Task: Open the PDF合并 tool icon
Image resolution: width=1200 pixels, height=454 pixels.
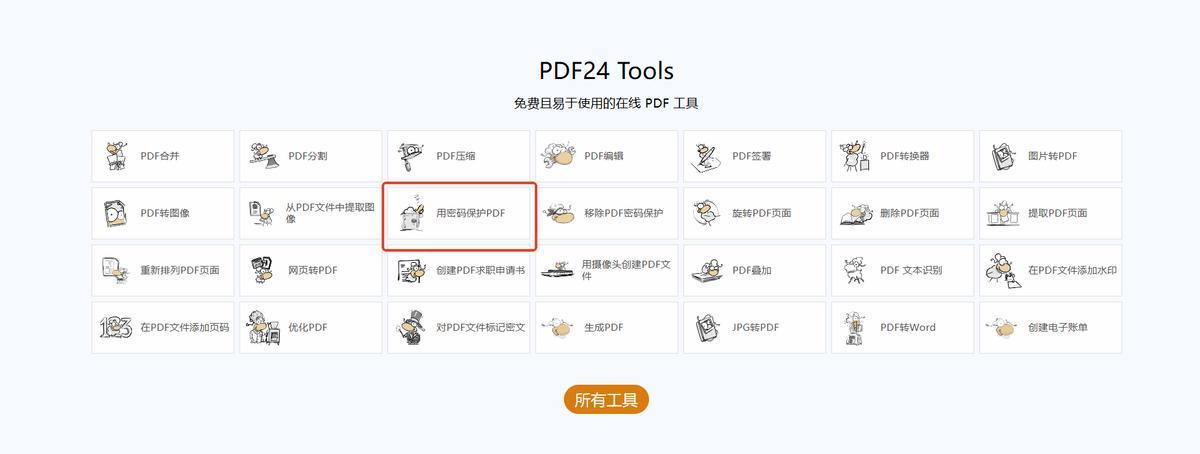Action: tap(116, 156)
